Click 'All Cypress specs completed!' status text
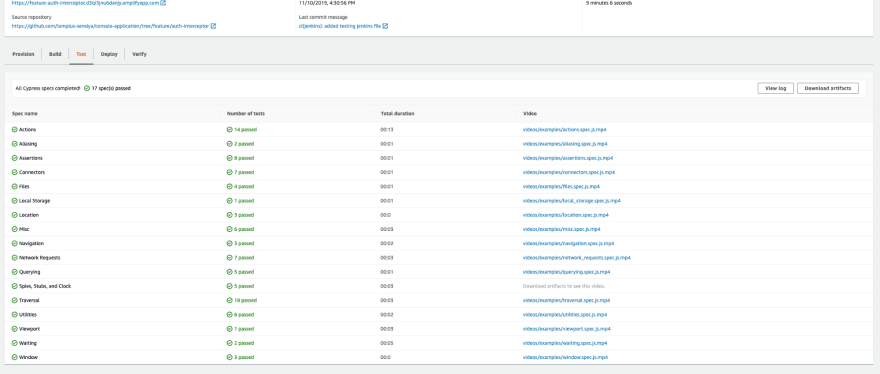Viewport: 880px width, 374px height. click(48, 88)
